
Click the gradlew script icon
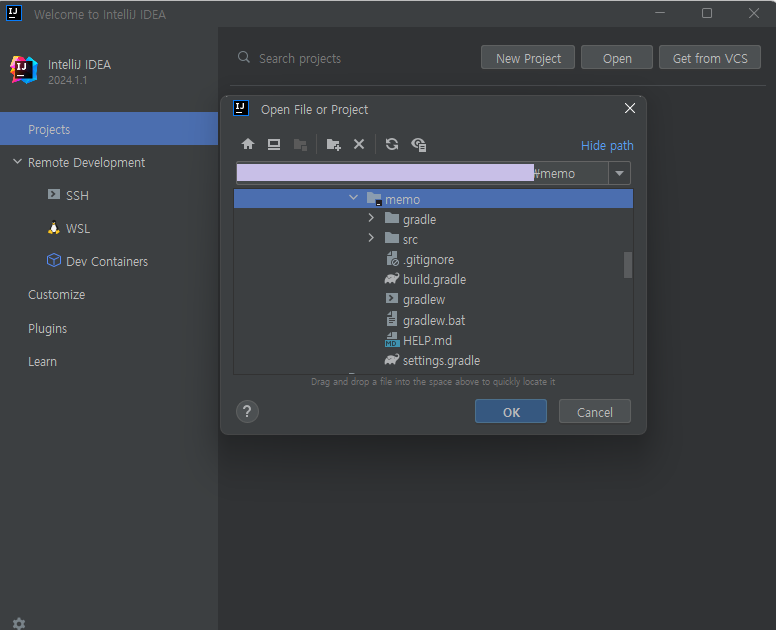(x=391, y=298)
